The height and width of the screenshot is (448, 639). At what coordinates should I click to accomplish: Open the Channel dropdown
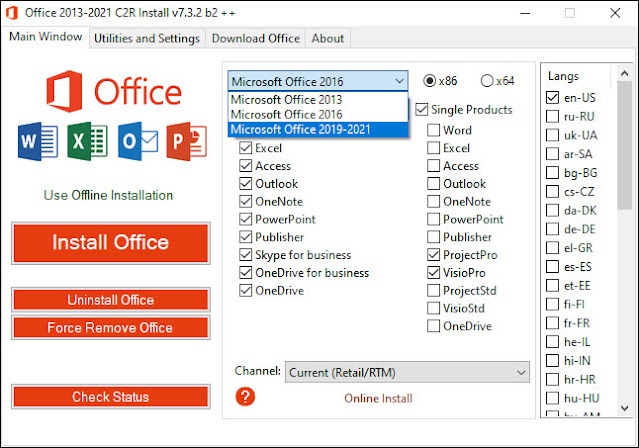tap(407, 372)
